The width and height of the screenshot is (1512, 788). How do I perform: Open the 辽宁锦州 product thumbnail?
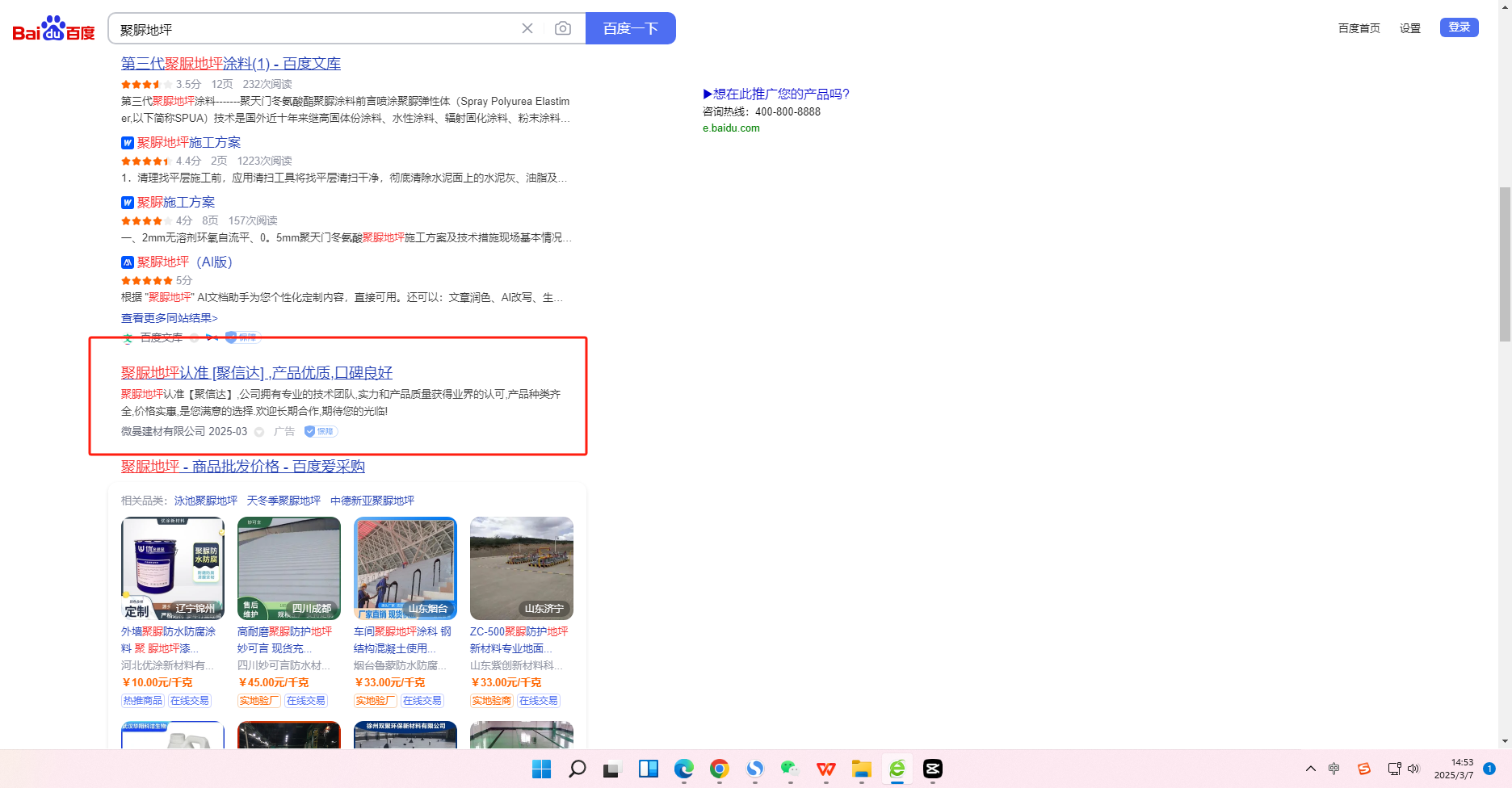[173, 568]
